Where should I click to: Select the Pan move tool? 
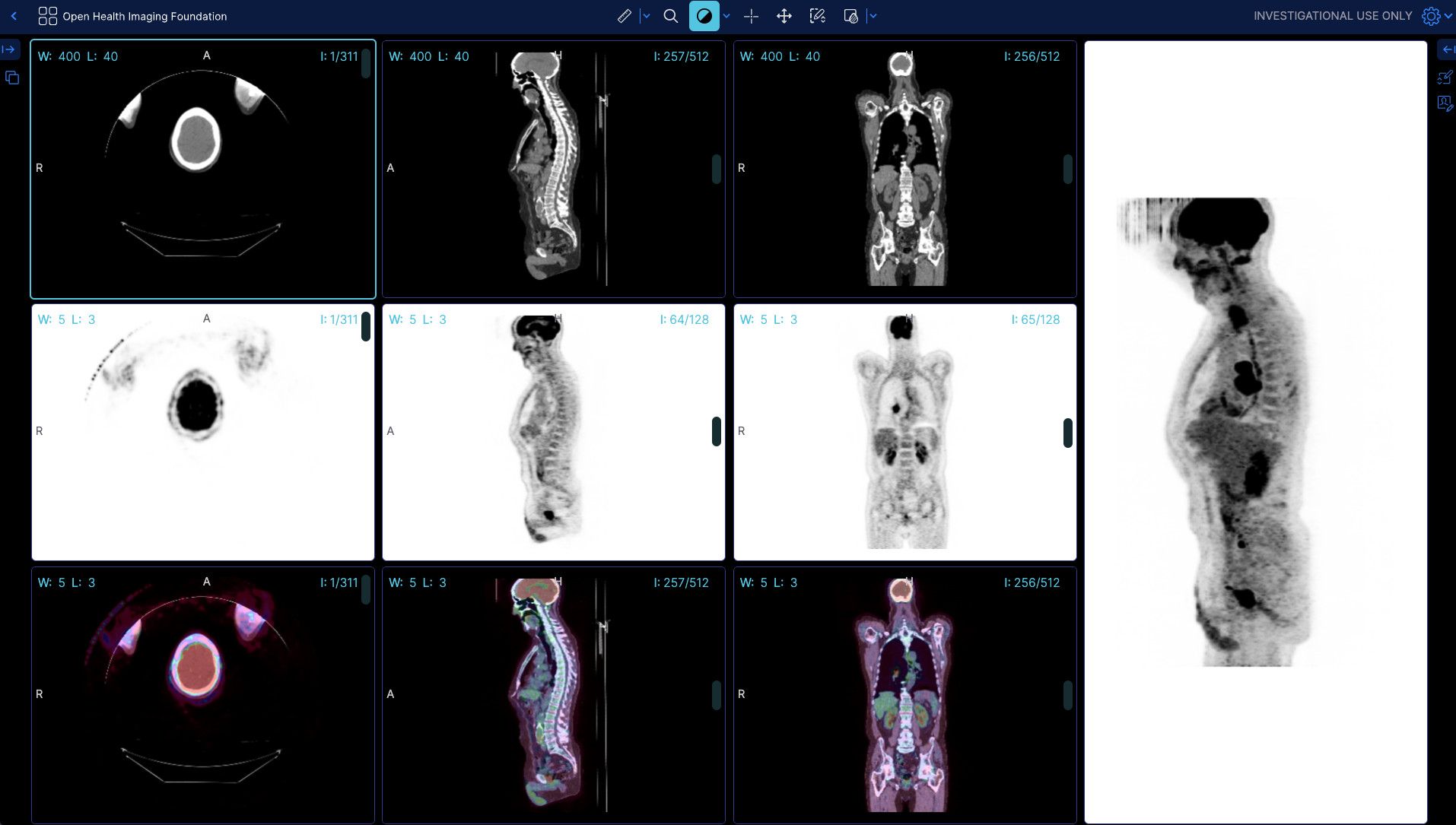(x=784, y=16)
